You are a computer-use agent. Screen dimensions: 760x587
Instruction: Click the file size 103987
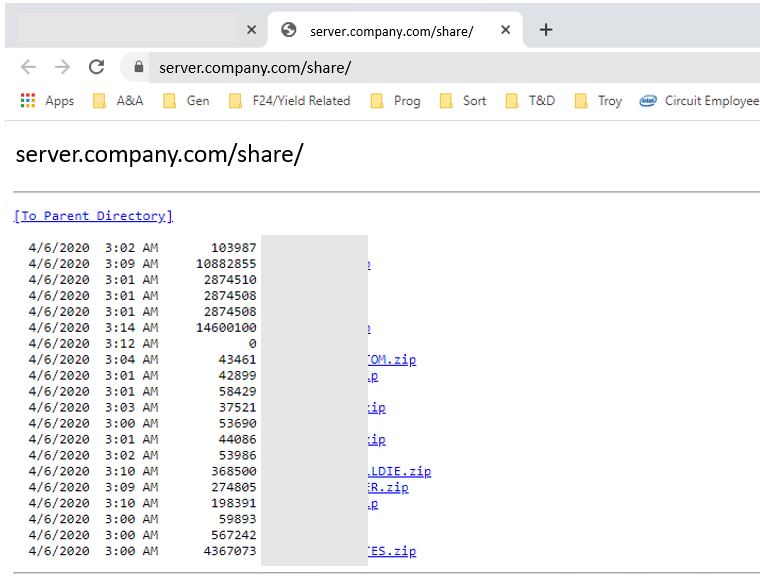click(x=234, y=248)
